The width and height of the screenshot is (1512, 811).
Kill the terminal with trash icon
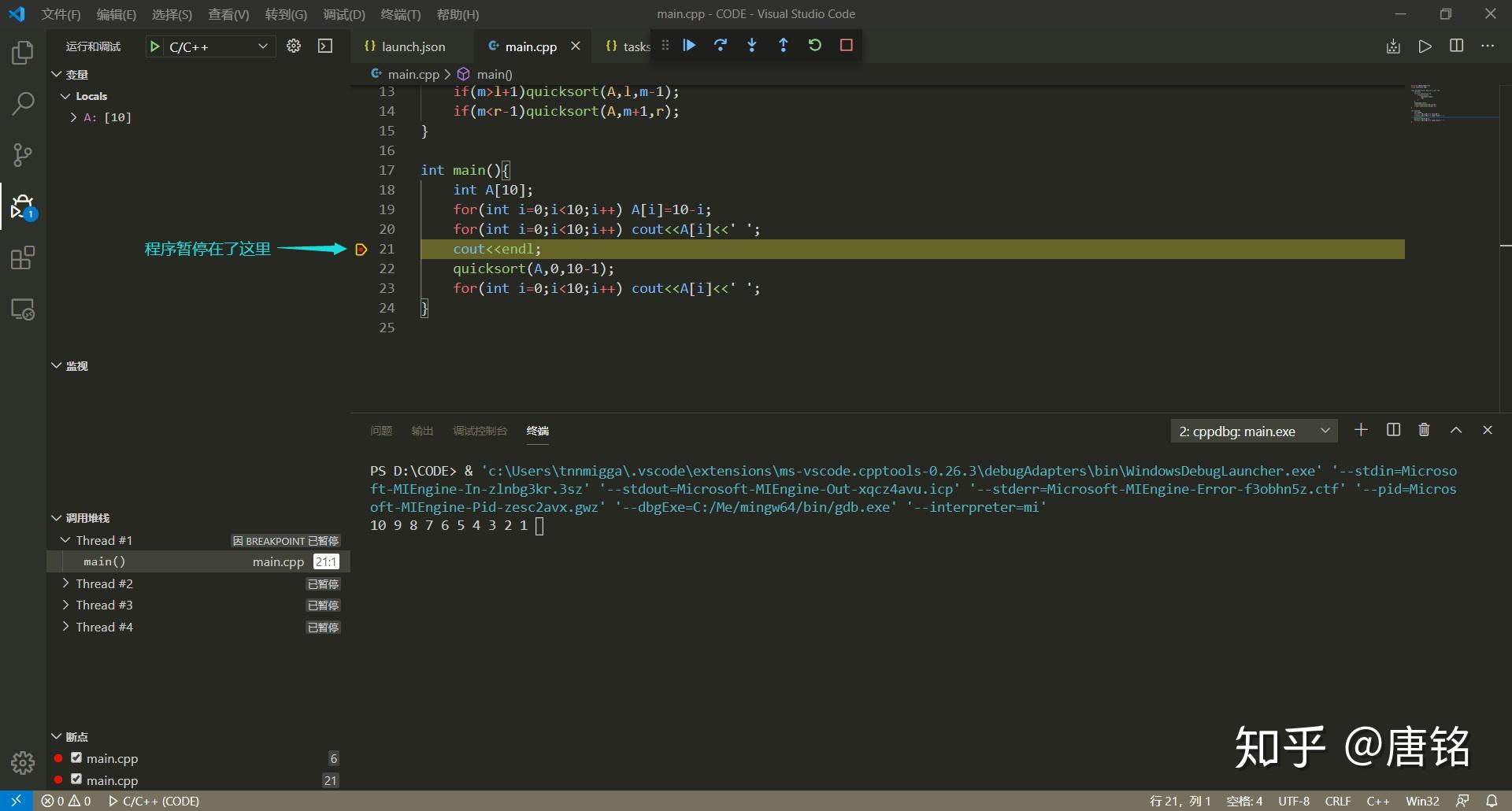[x=1424, y=430]
